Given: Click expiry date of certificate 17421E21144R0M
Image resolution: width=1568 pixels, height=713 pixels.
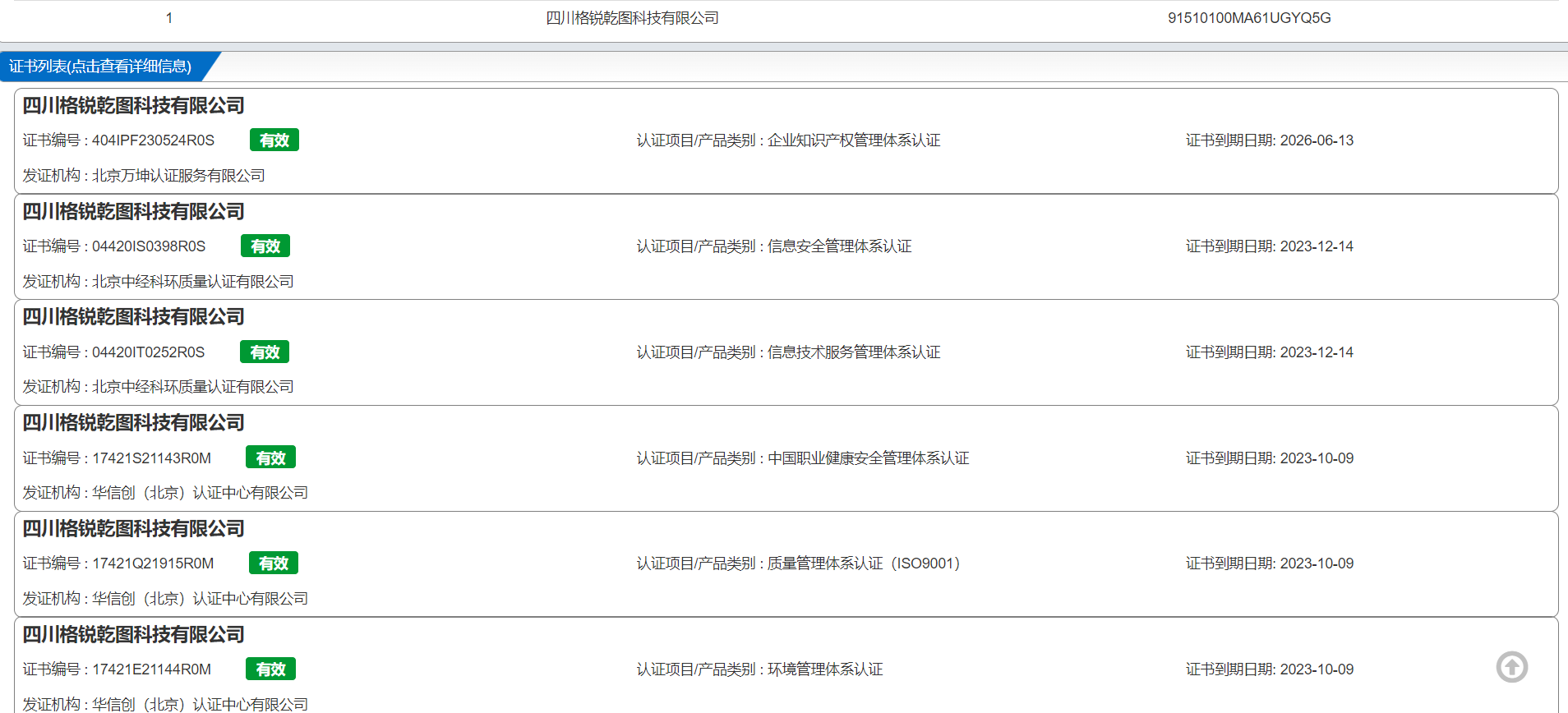Looking at the screenshot, I should pos(1317,669).
